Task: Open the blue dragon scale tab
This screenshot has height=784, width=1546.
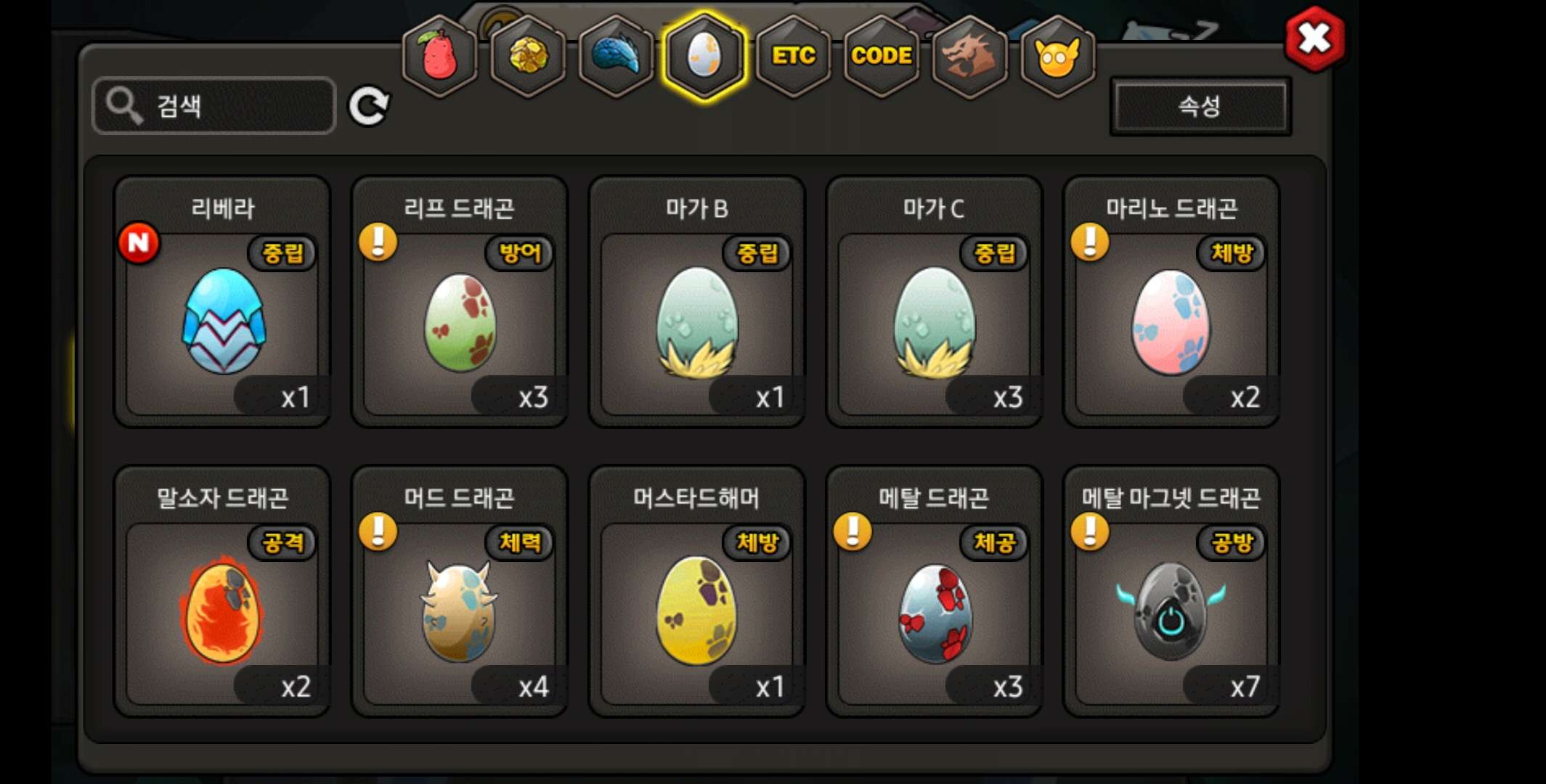Action: click(x=616, y=56)
